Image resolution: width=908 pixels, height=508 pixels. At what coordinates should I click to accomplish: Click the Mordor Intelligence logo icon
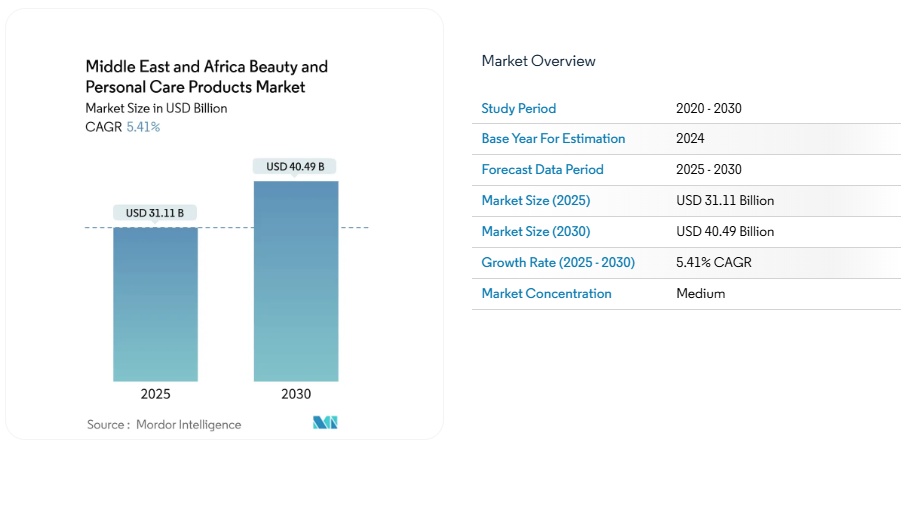pos(325,422)
